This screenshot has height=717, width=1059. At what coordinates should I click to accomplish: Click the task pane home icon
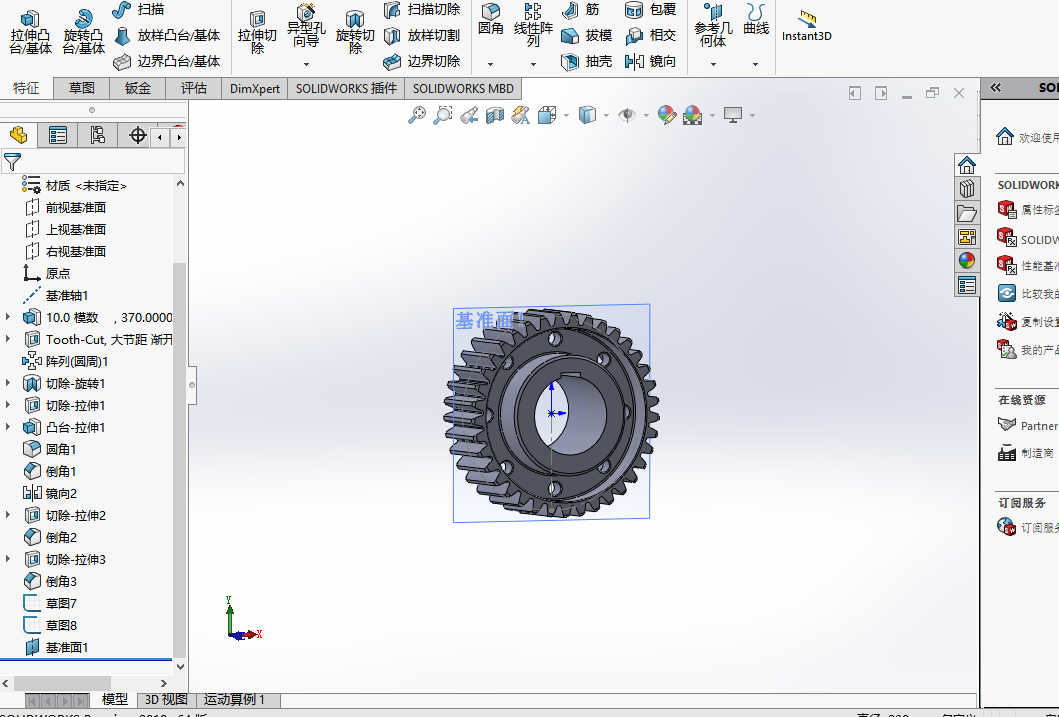pyautogui.click(x=966, y=165)
